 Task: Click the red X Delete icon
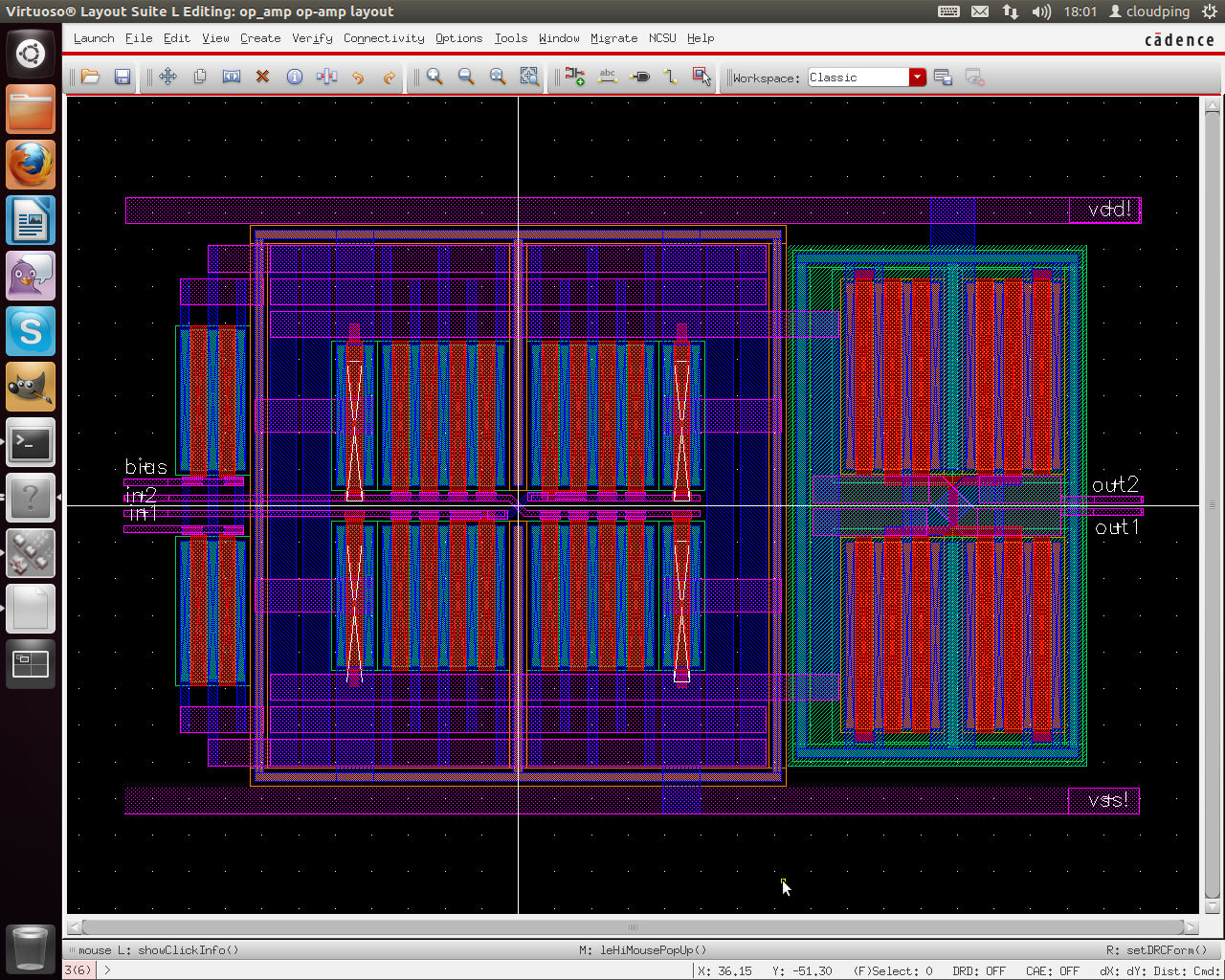tap(262, 77)
